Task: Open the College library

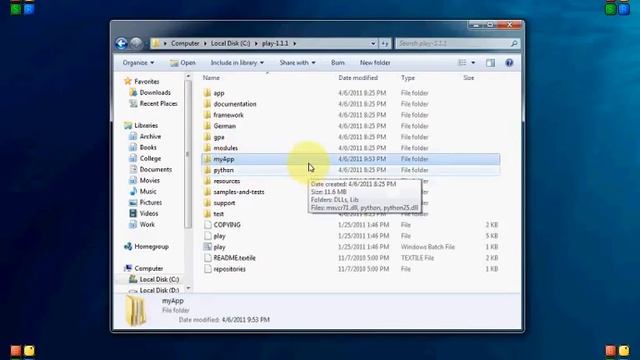Action: (x=150, y=158)
